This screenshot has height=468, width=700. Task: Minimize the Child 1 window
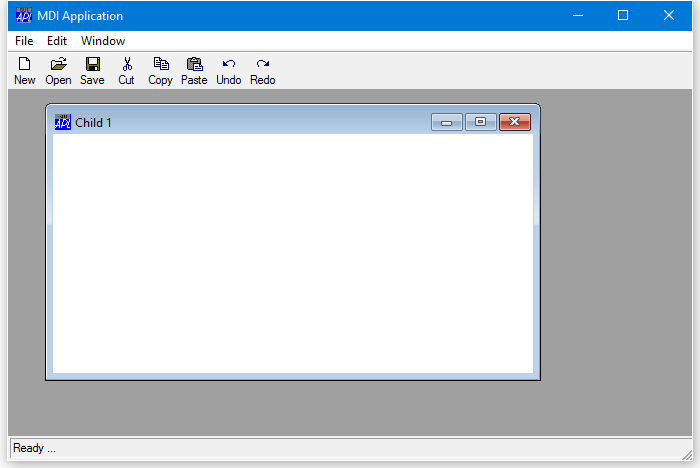click(446, 122)
